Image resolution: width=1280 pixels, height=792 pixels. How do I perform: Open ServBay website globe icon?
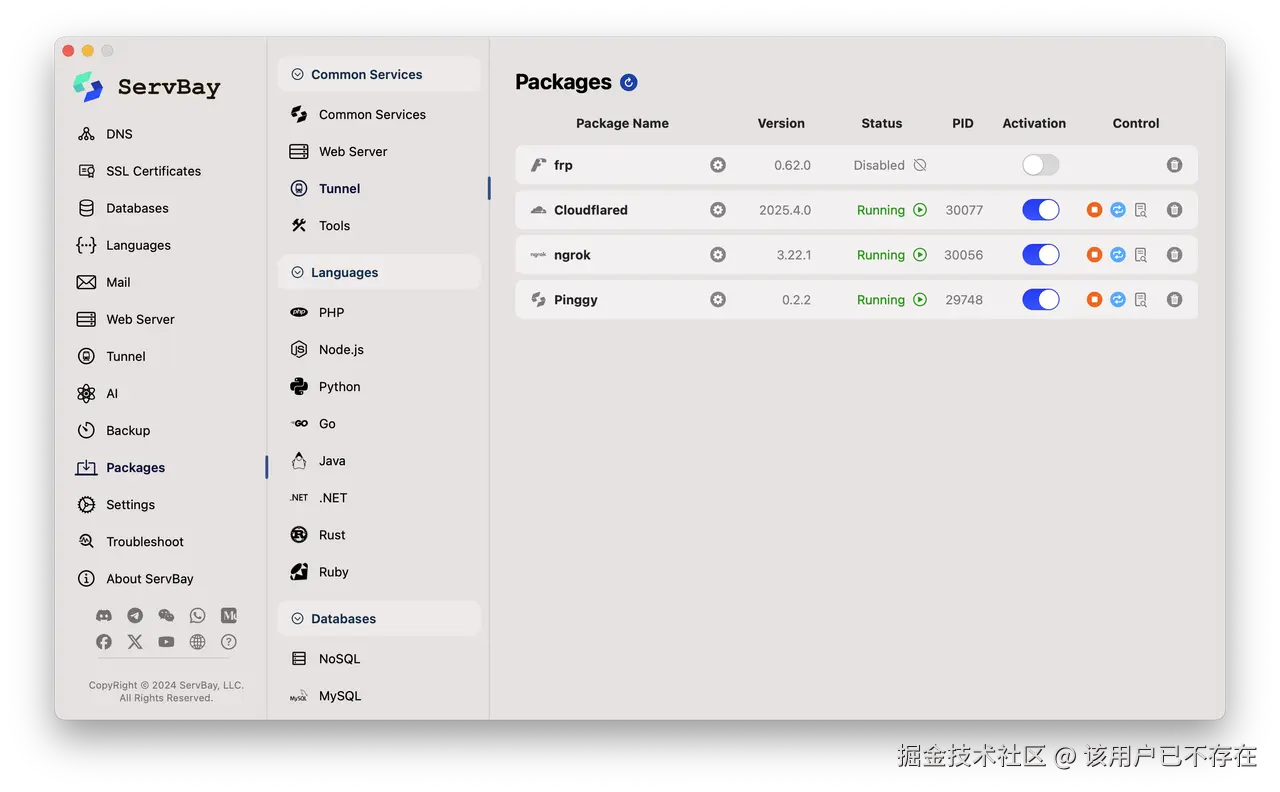pos(197,642)
